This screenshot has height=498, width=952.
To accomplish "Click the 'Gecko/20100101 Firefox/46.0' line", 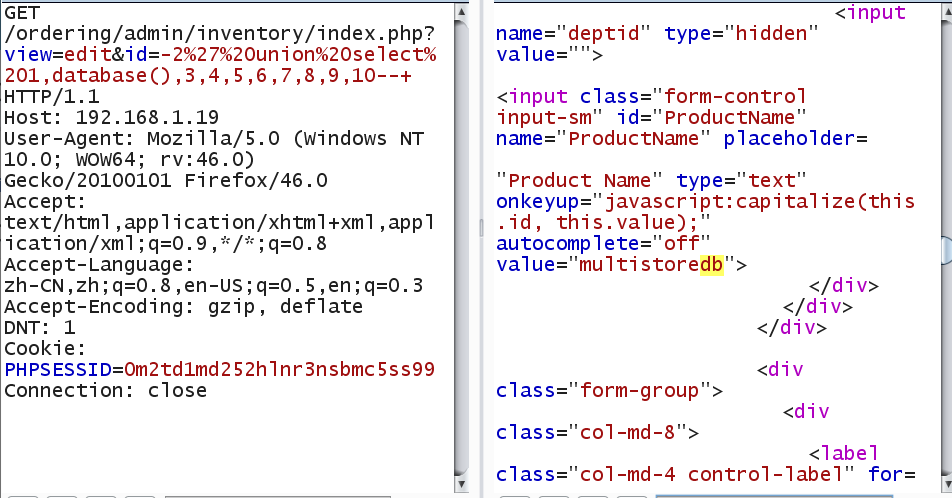I will pyautogui.click(x=166, y=180).
